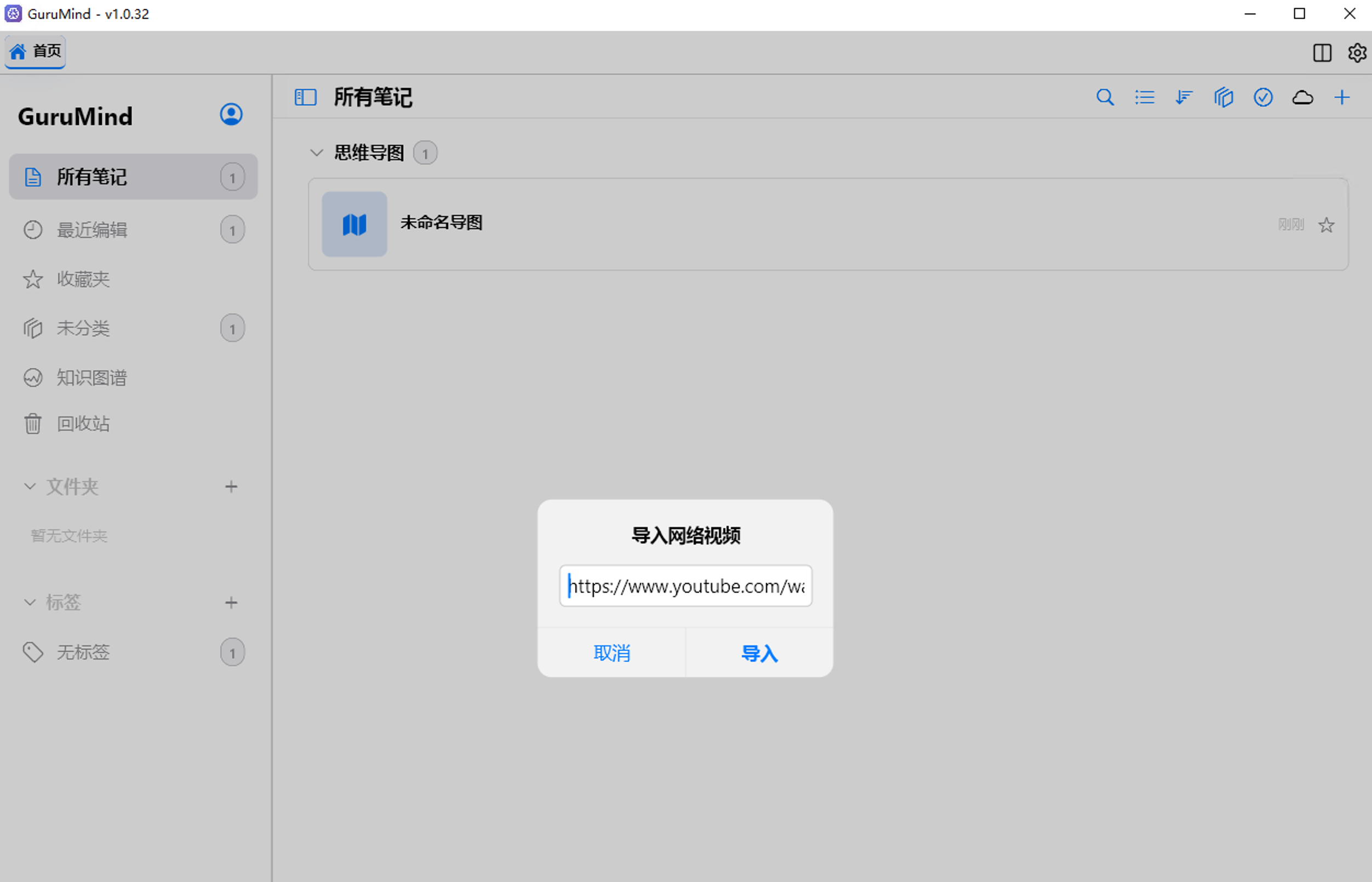Enable multi-select with the check circle icon
This screenshot has width=1372, height=882.
(1263, 98)
